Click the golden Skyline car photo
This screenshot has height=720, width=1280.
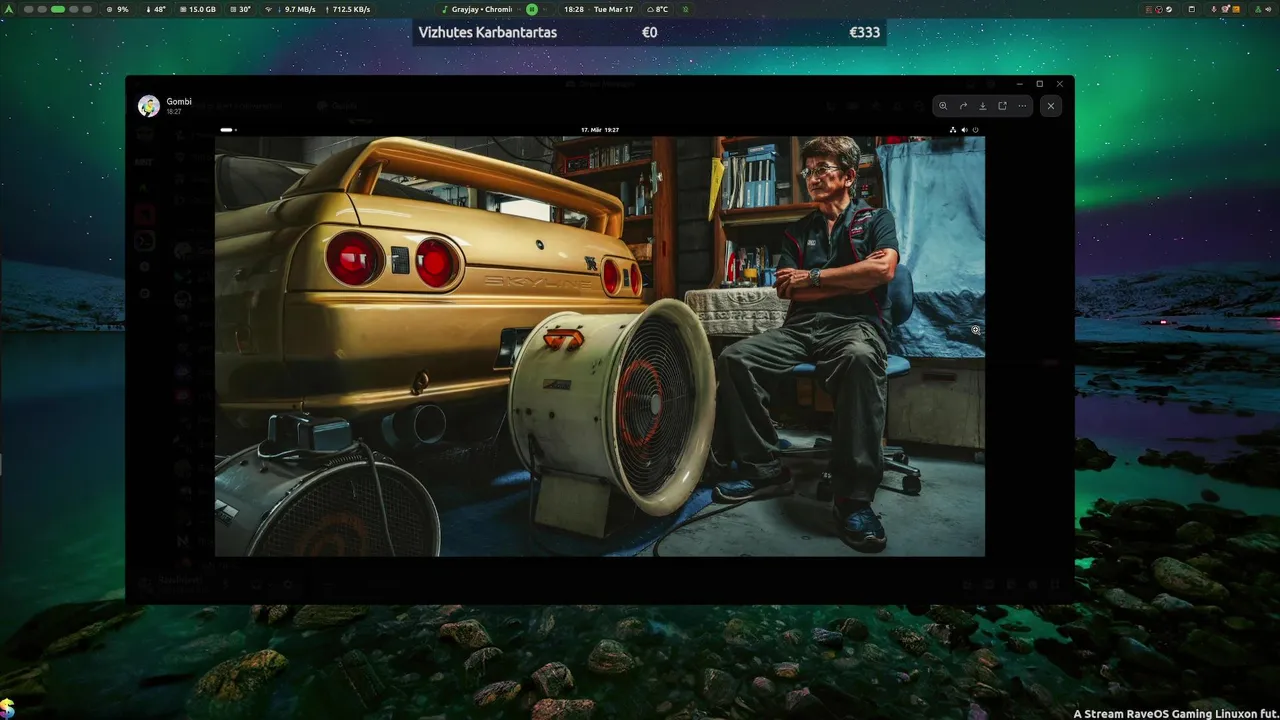tap(600, 346)
